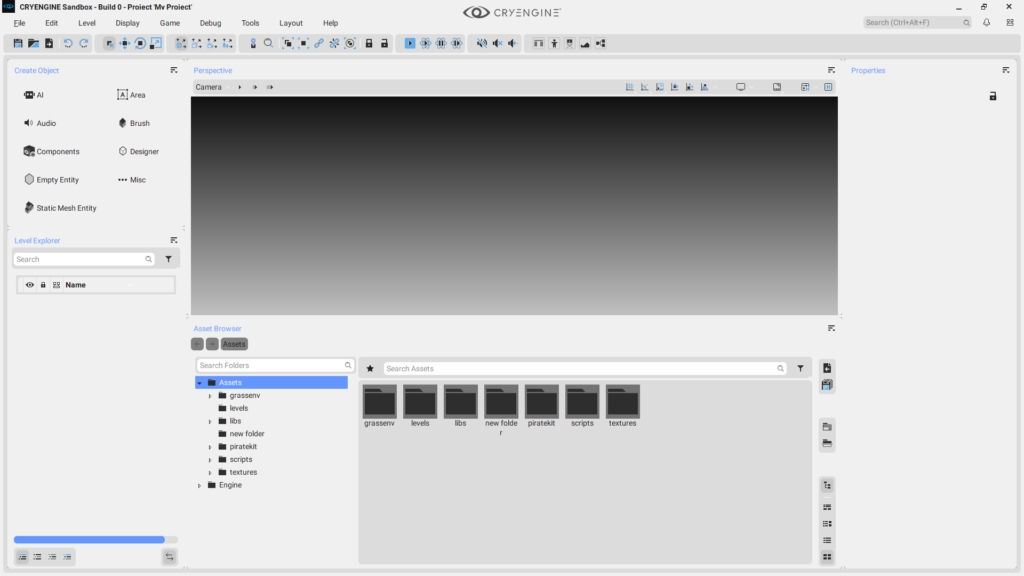Screen dimensions: 1024x576
Task: Choose the Designer object in Create Object
Action: tap(138, 152)
